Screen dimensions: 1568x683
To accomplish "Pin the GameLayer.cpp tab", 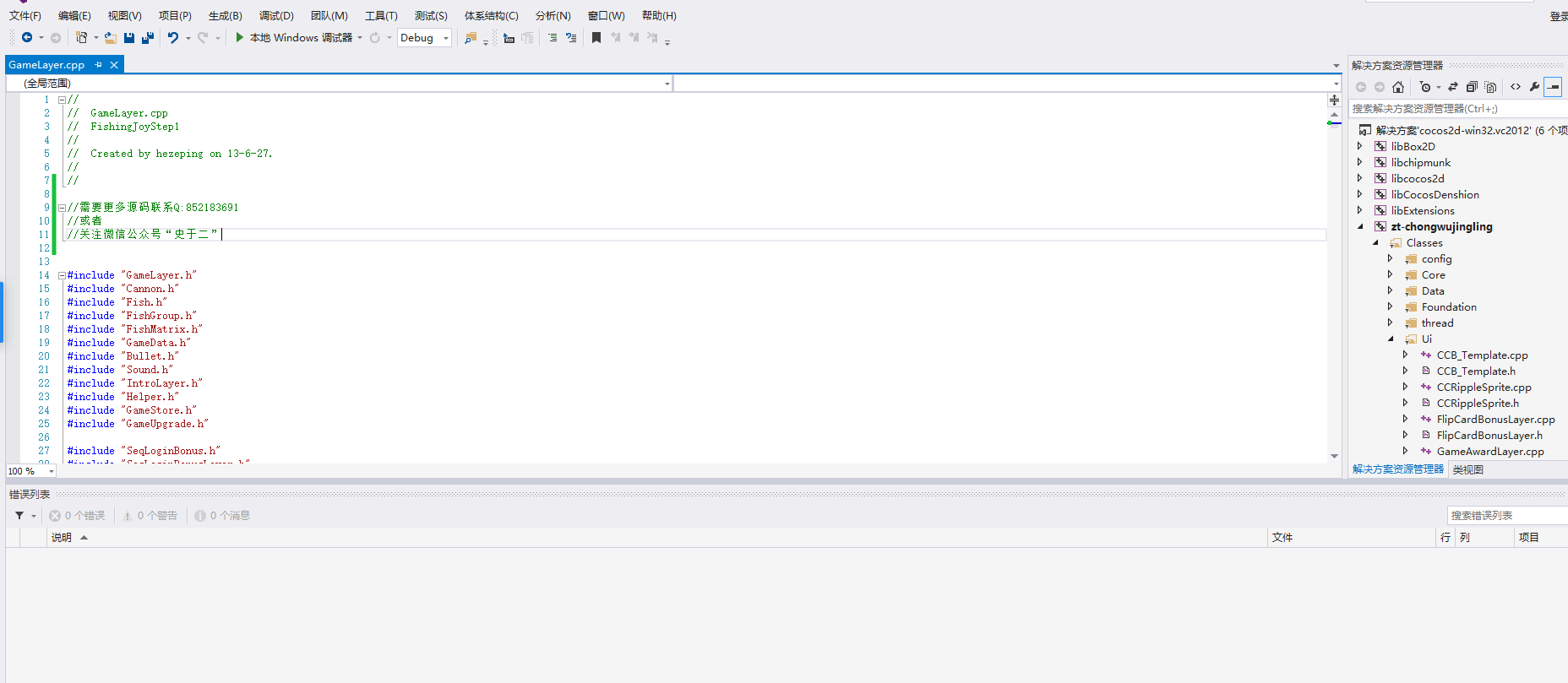I will point(98,64).
